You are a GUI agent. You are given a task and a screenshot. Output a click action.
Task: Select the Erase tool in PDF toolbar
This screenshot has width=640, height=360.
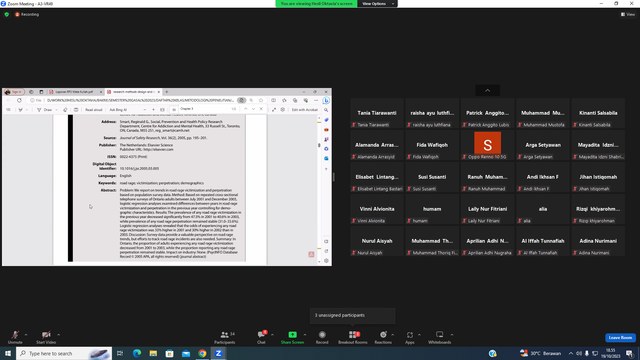tap(65, 110)
